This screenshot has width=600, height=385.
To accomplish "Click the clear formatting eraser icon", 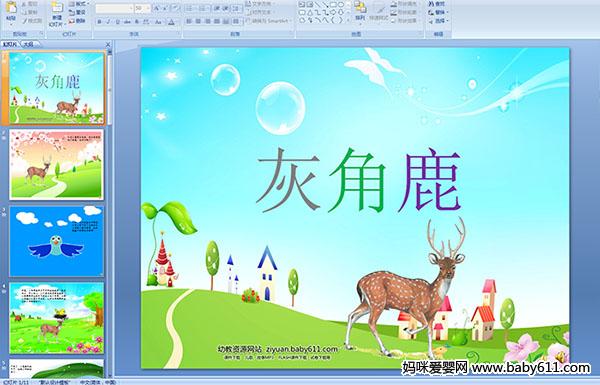I will [x=175, y=8].
